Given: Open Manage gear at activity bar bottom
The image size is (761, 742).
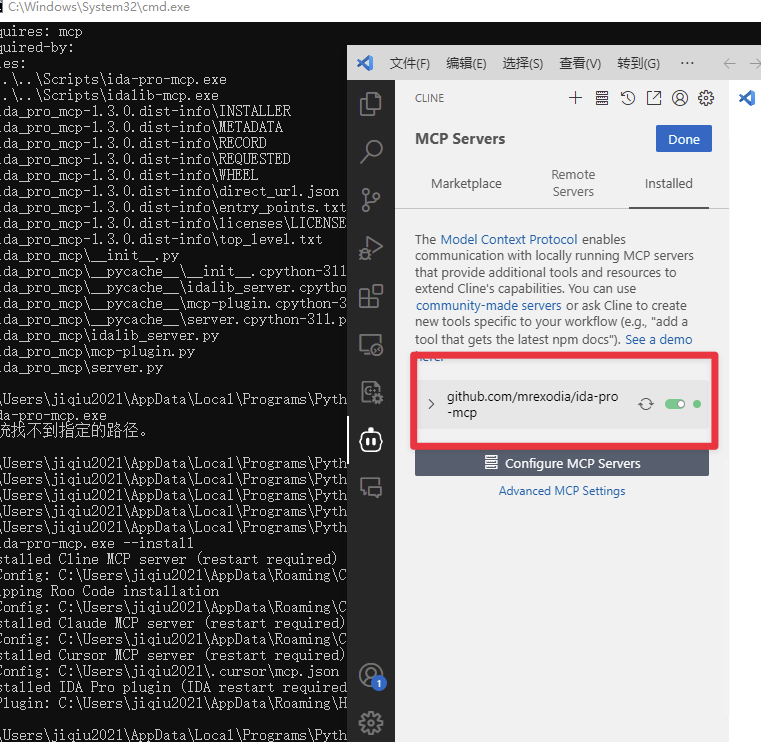Looking at the screenshot, I should tap(371, 723).
